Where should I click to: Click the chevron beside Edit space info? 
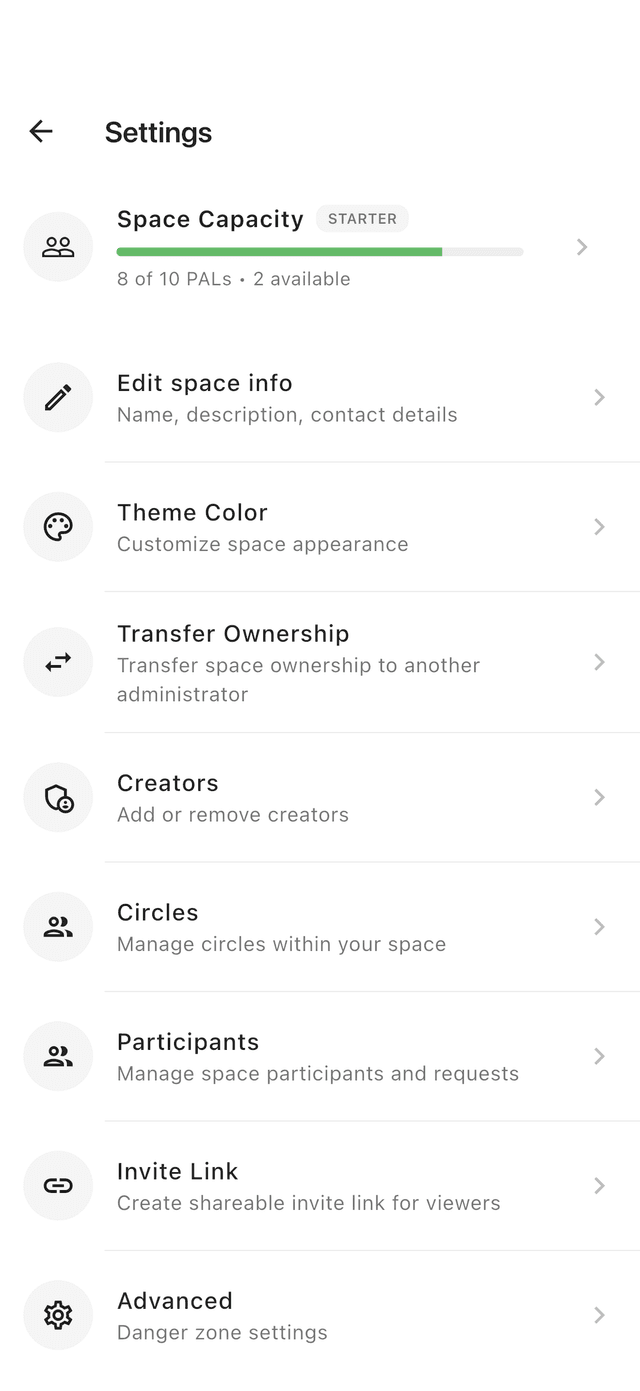pos(599,398)
